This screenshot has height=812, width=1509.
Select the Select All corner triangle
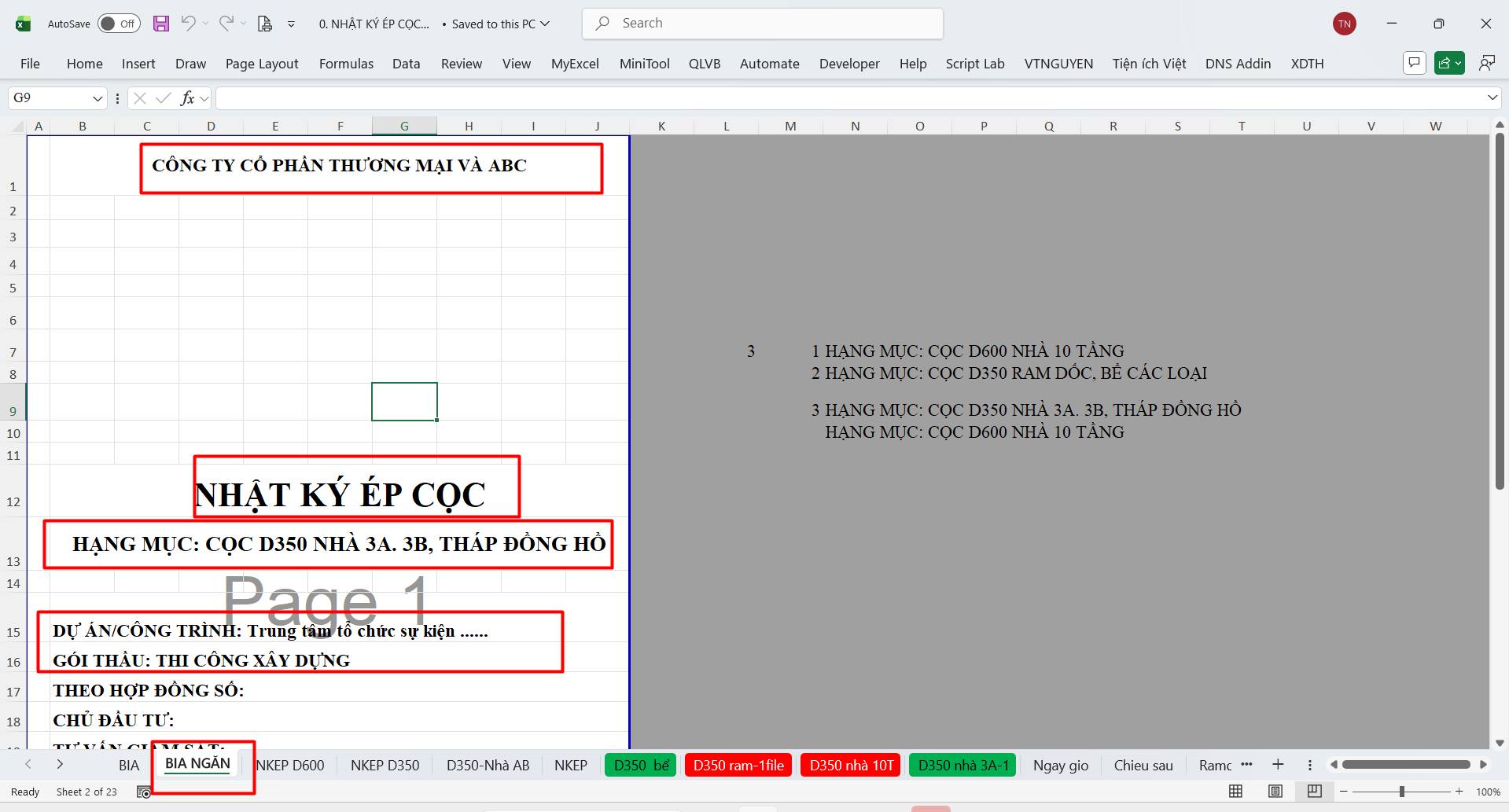point(16,126)
